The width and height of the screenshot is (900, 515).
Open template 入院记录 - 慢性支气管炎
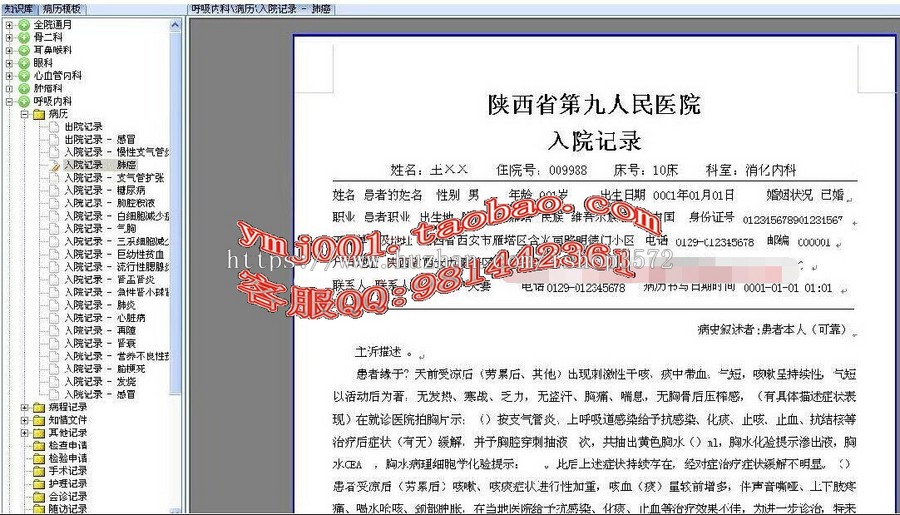[x=117, y=152]
